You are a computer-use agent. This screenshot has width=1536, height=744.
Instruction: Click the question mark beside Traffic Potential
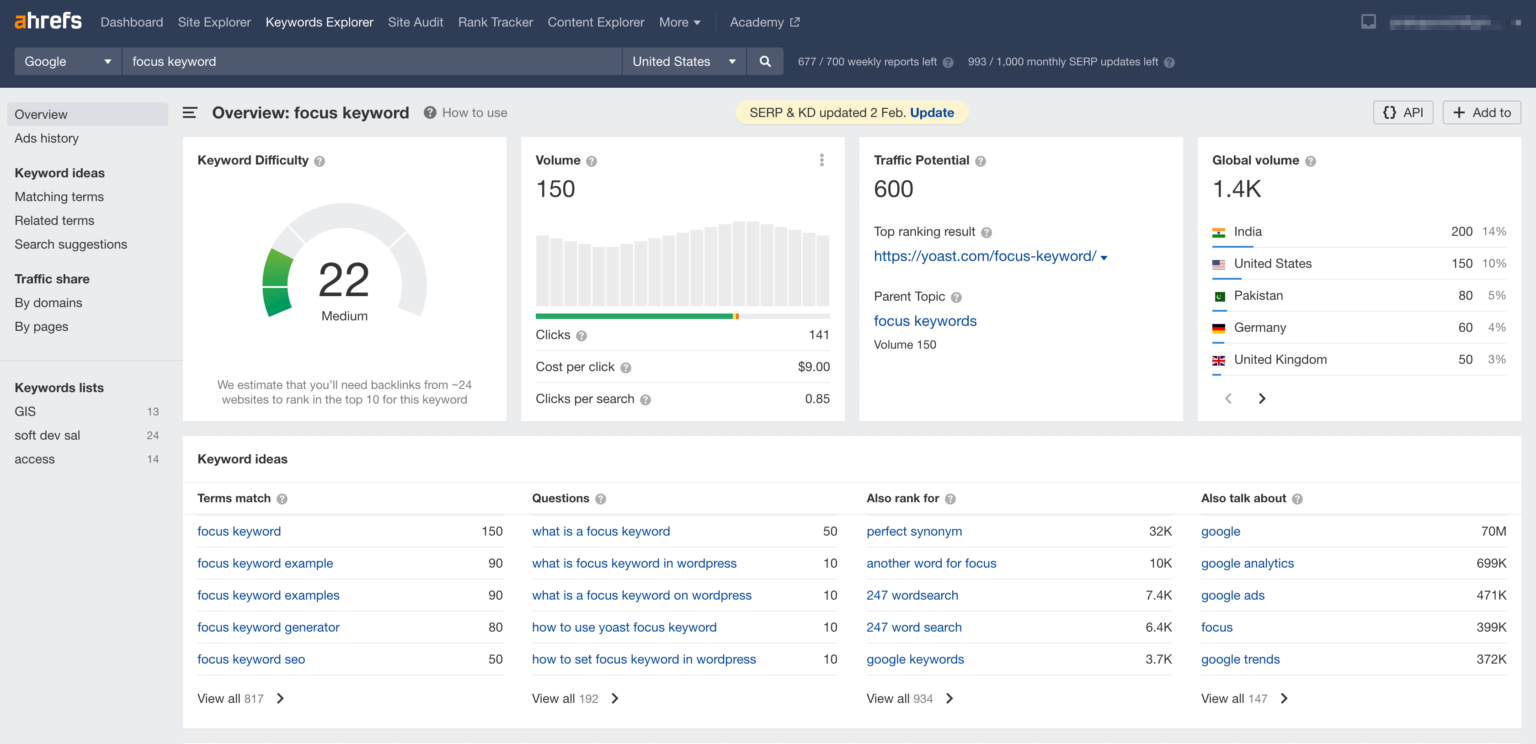tap(979, 160)
